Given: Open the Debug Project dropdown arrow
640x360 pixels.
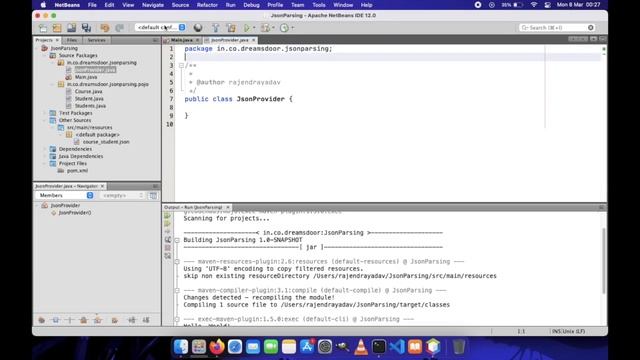Looking at the screenshot, I should 273,28.
